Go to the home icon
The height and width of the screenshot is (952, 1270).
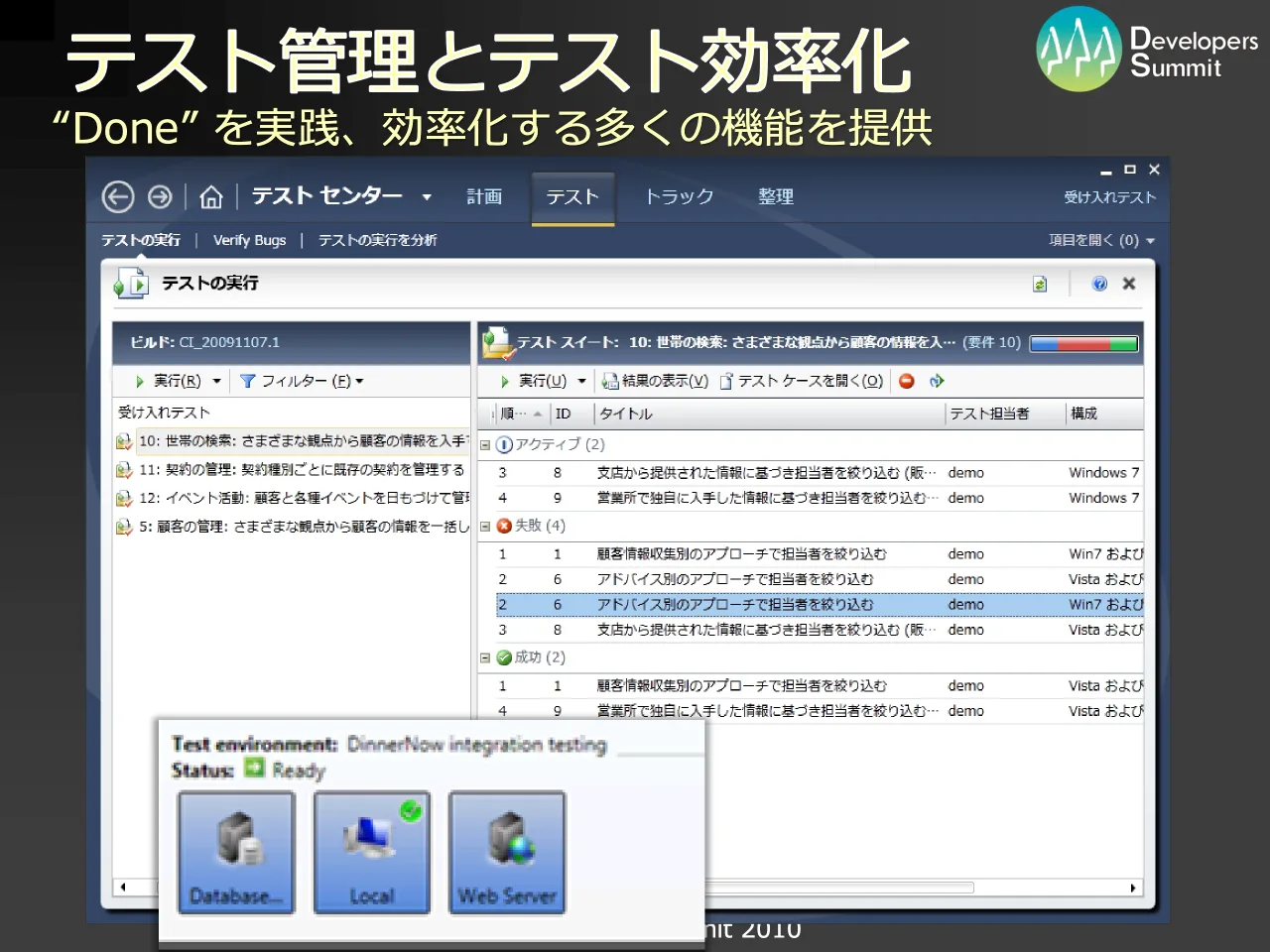pyautogui.click(x=210, y=197)
